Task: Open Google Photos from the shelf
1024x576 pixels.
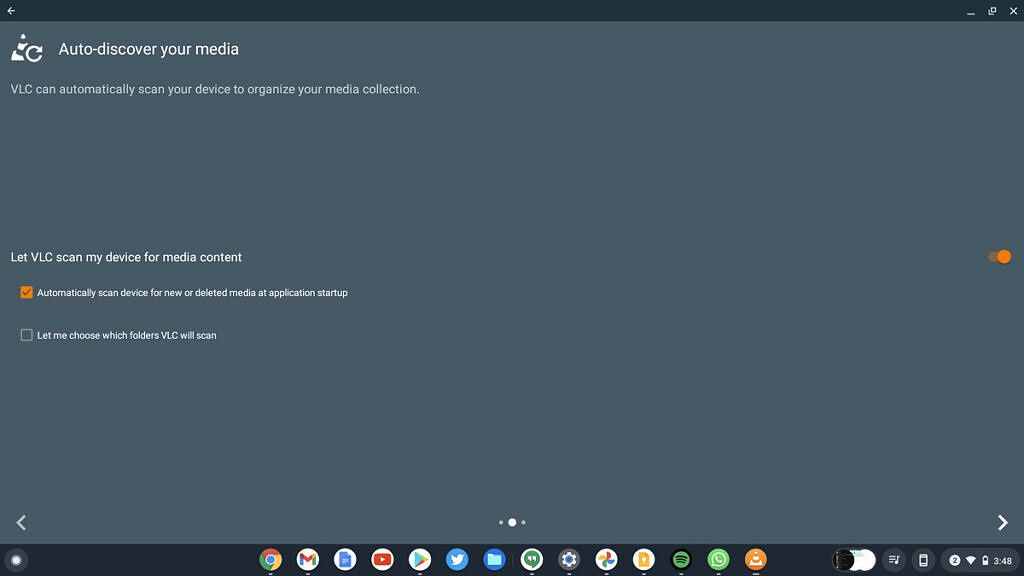Action: coord(606,560)
